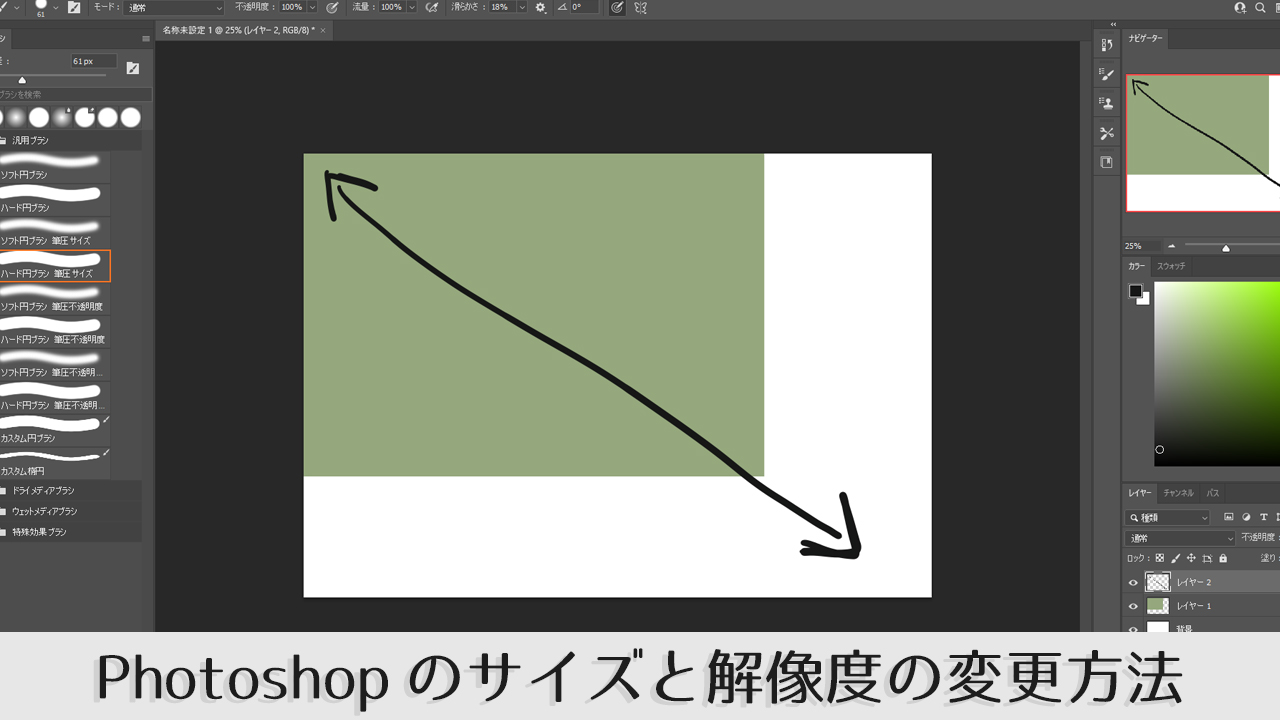The width and height of the screenshot is (1280, 720).
Task: Select ハード円ブラシ 筆圧不透明度 brush preset
Action: tap(55, 332)
